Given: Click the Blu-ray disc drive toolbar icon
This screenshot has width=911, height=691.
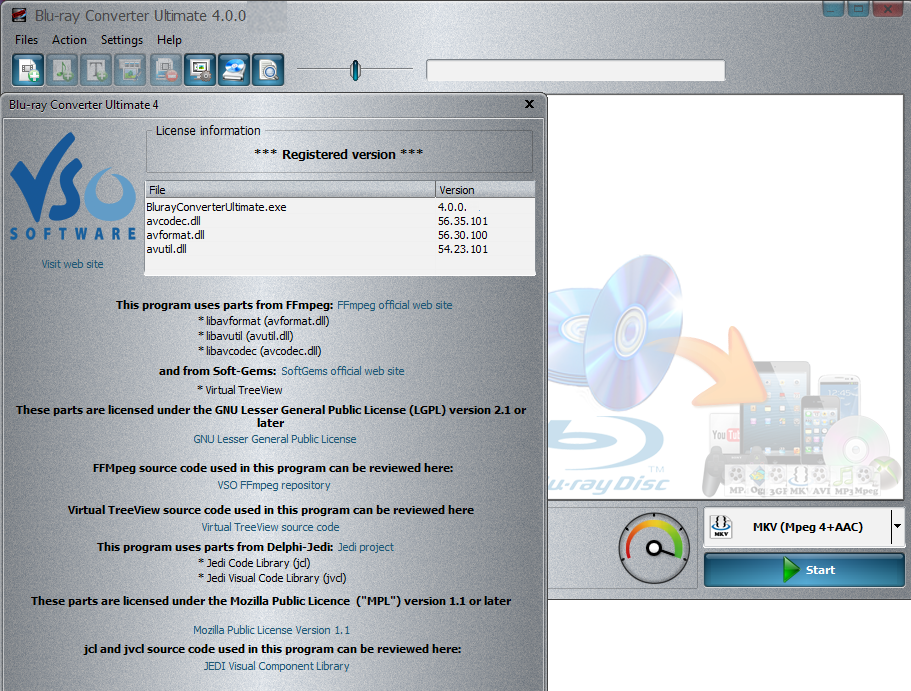Looking at the screenshot, I should coord(234,70).
